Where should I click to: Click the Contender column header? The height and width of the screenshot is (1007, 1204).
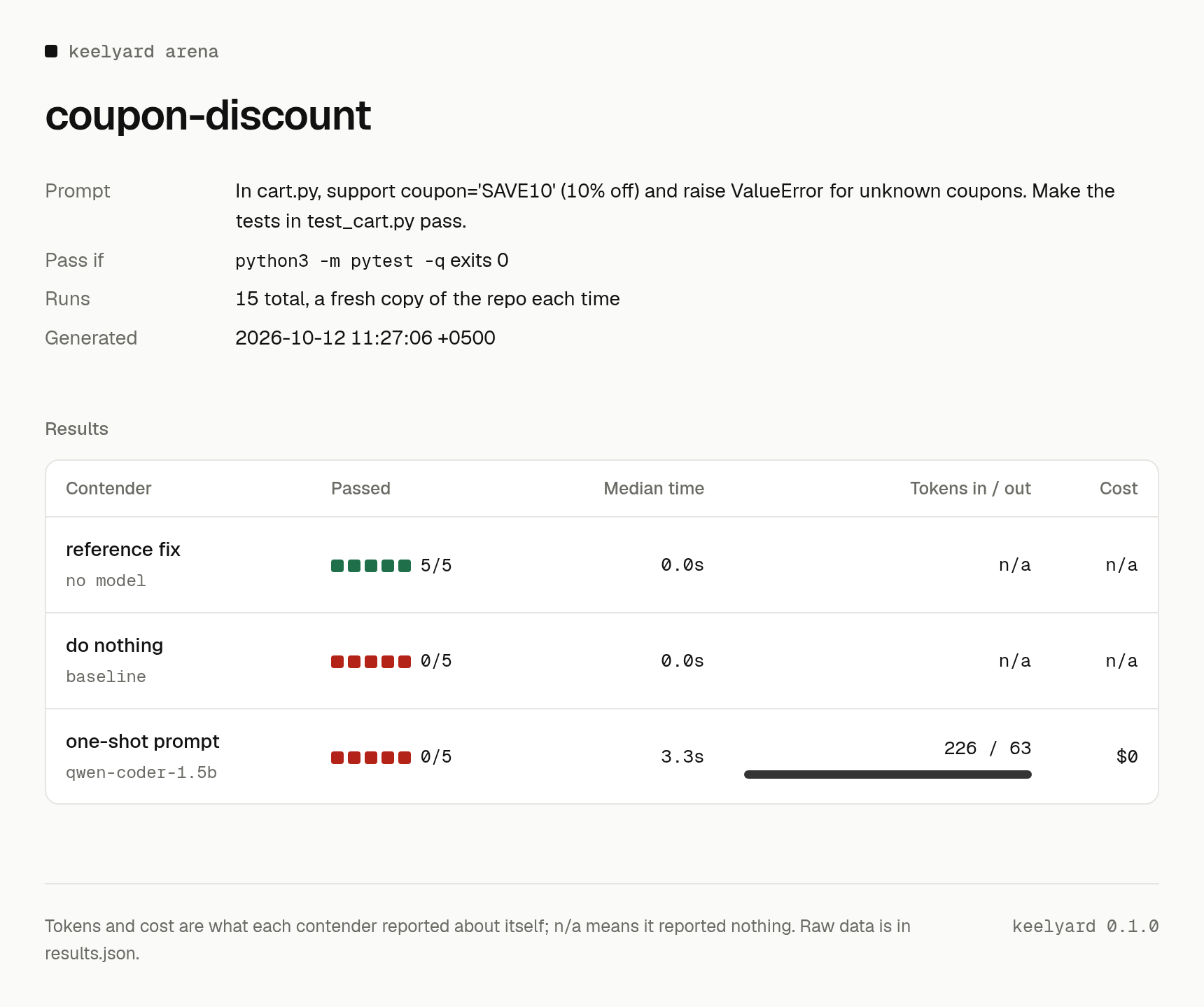click(108, 489)
